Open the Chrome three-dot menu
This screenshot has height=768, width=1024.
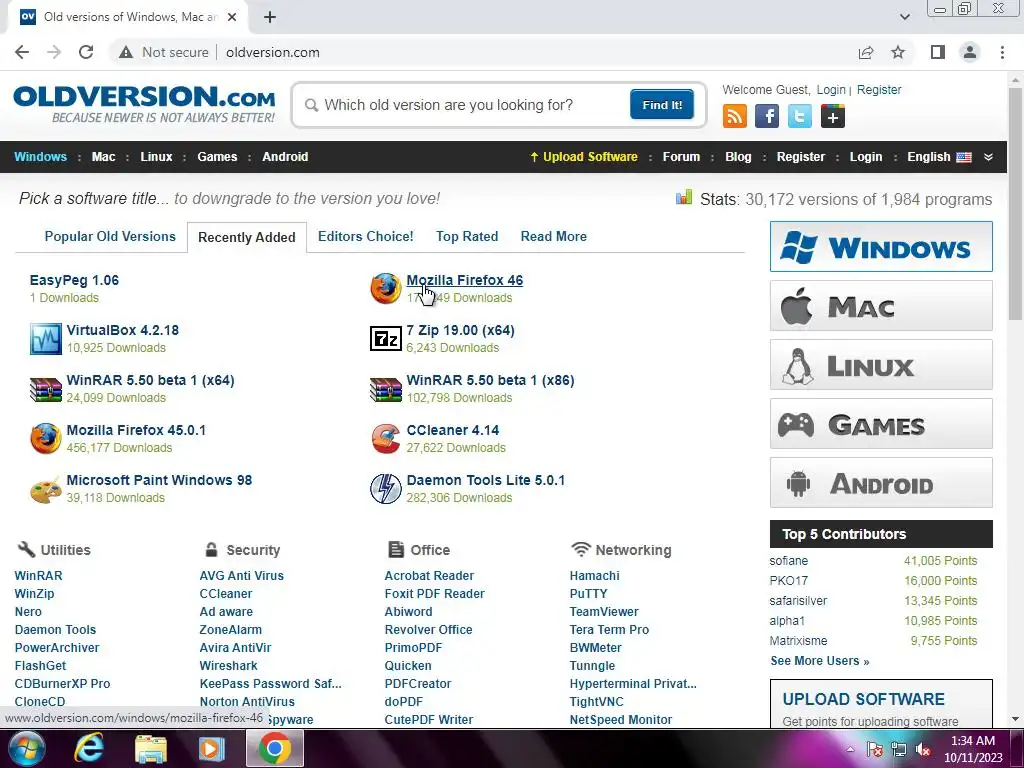pos(1002,52)
